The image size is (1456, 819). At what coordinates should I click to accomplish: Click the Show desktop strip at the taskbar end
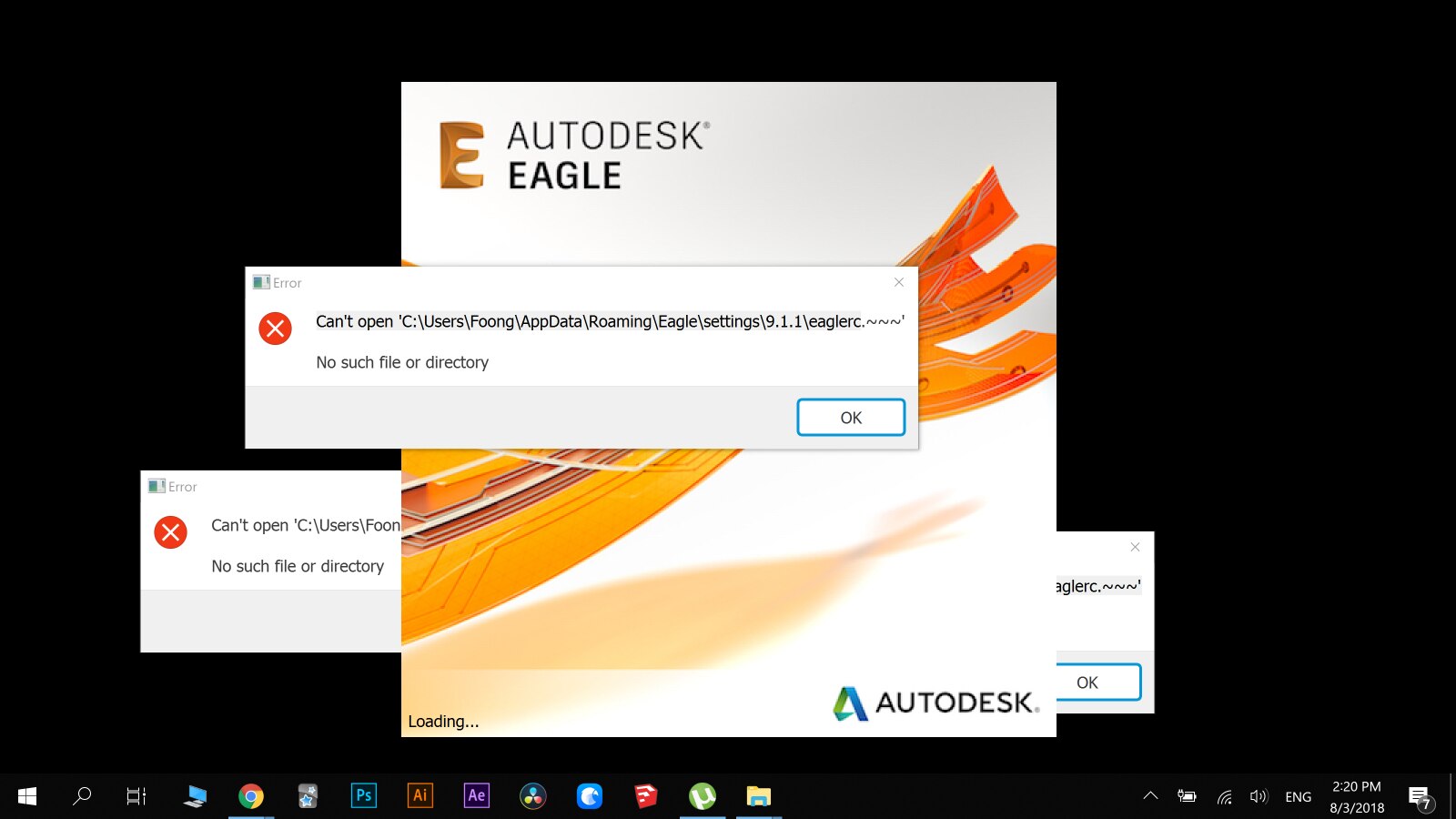point(1452,796)
